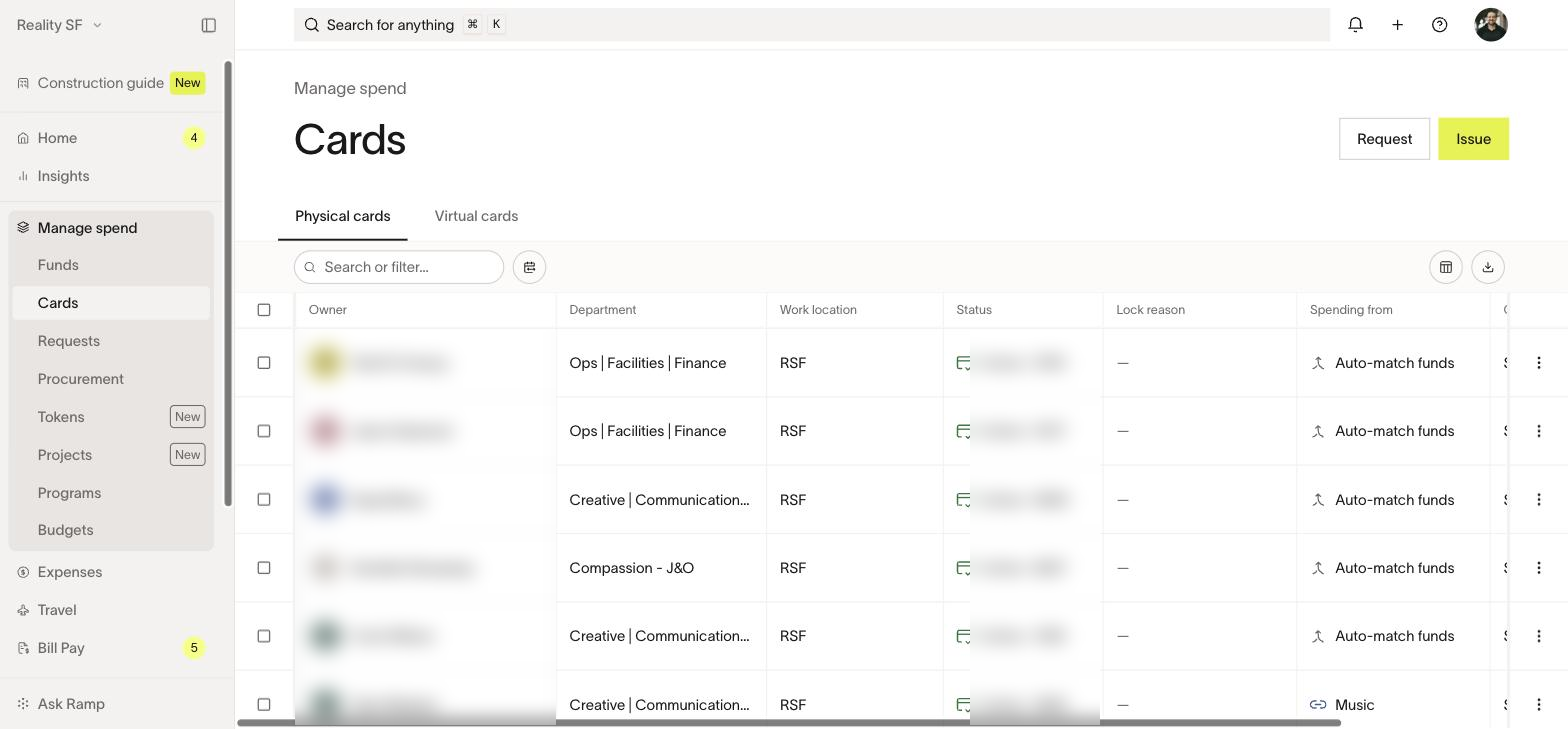Open Expenses in the sidebar

[111, 572]
